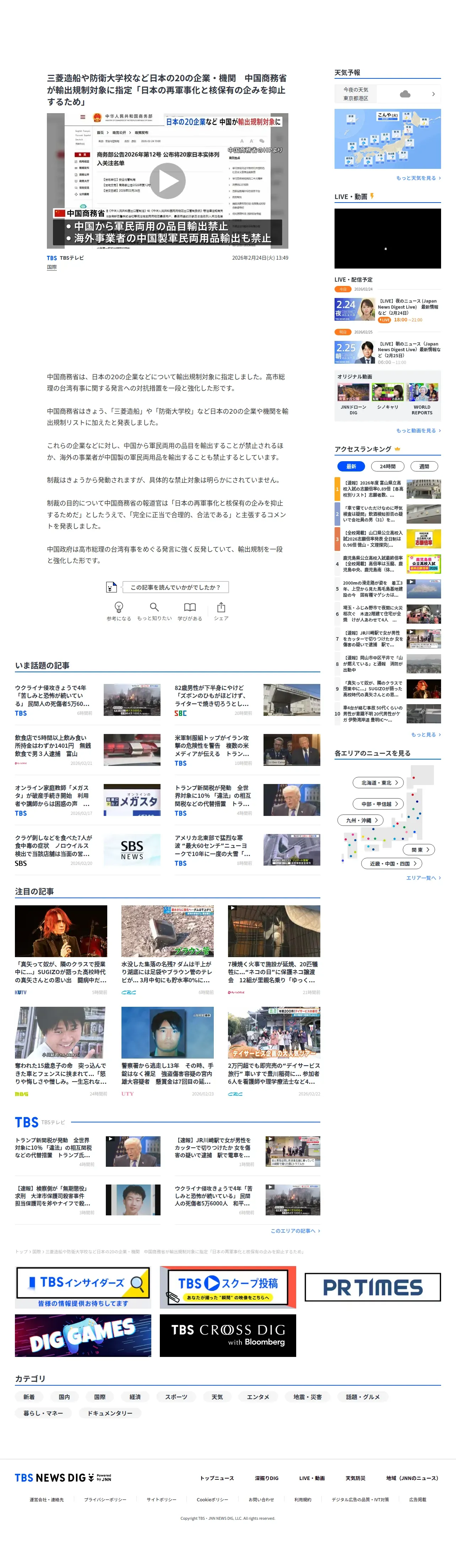Open PR TIMES banner
Image resolution: width=456 pixels, height=1568 pixels.
tap(373, 1287)
